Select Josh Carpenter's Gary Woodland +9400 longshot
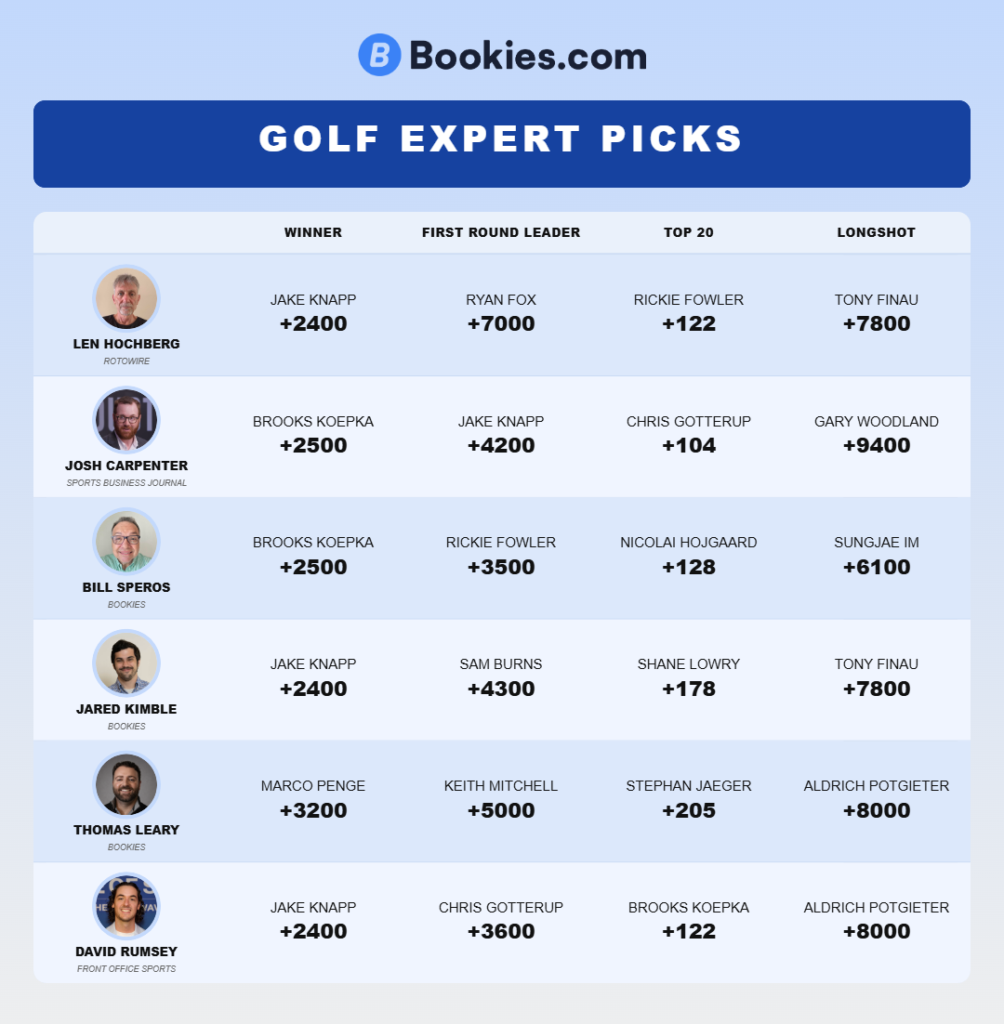 [x=876, y=434]
